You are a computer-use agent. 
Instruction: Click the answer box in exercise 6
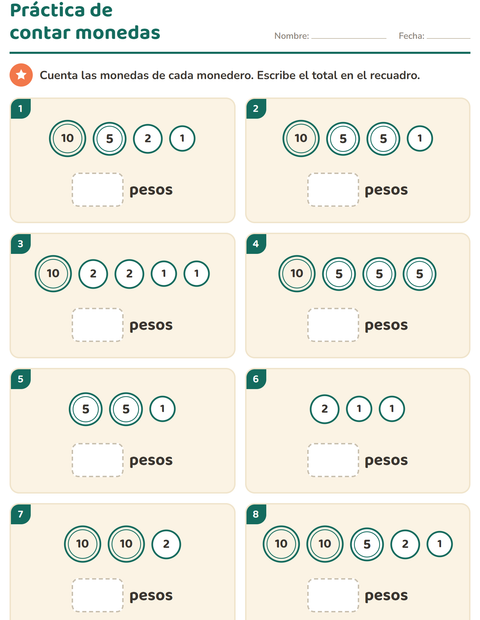333,460
